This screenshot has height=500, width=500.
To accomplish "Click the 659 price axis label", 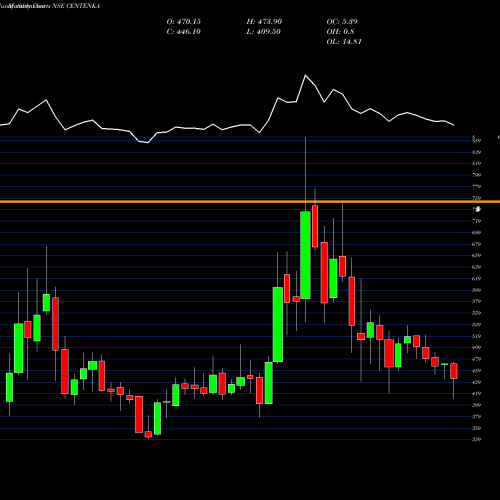I will point(477,256).
